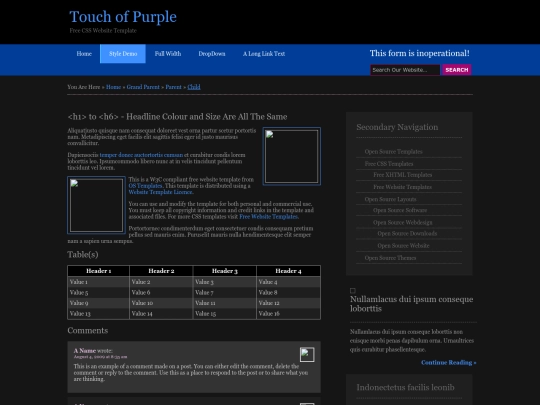Click the Header 1 table column
Viewport: 540px width, 405px height.
[x=98, y=271]
